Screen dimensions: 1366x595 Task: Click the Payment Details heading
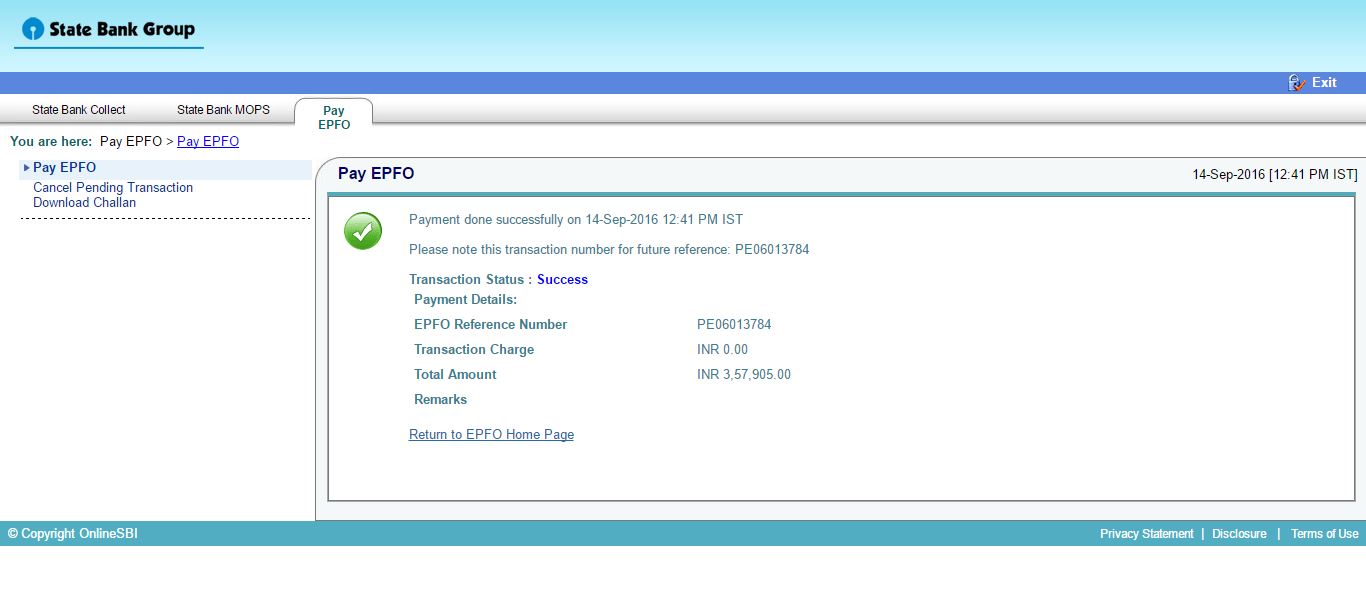465,300
